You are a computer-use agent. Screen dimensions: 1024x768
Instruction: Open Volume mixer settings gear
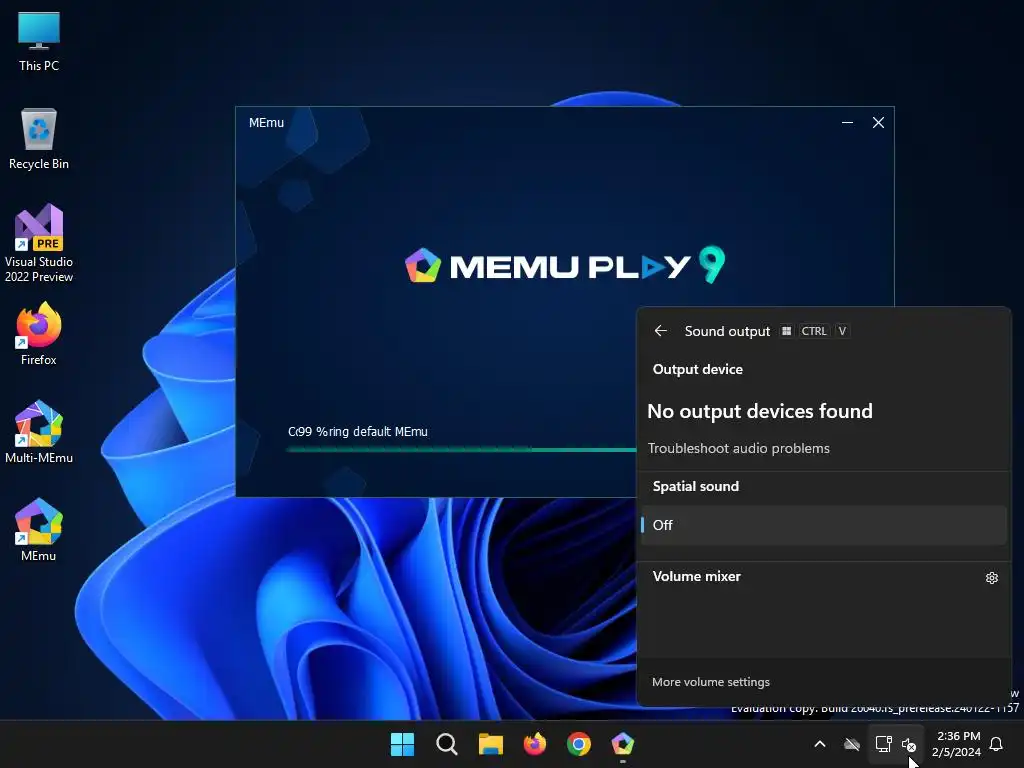pos(991,578)
